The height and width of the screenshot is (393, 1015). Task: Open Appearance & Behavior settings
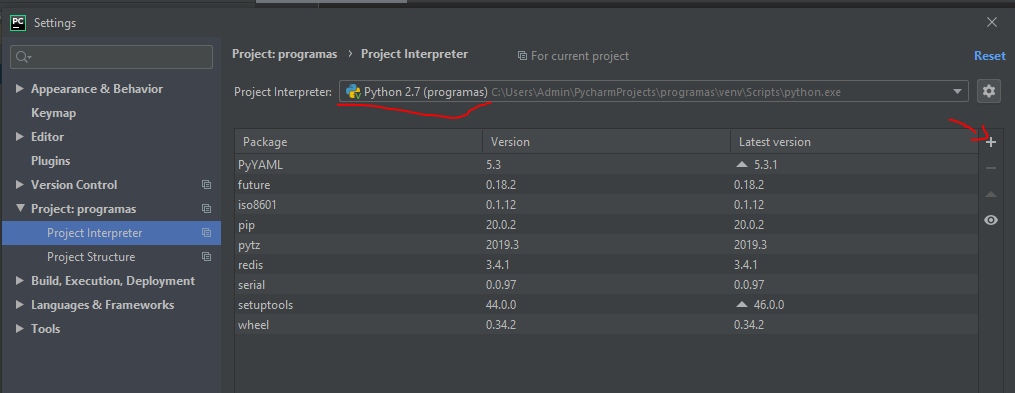[97, 89]
